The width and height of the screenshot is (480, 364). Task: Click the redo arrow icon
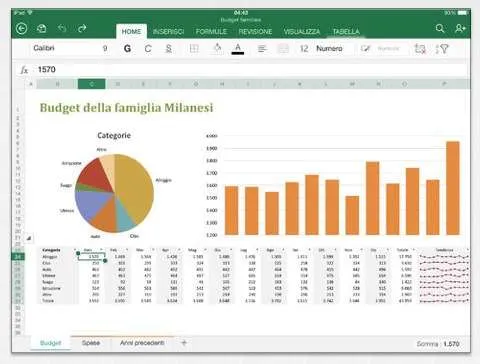tap(82, 28)
